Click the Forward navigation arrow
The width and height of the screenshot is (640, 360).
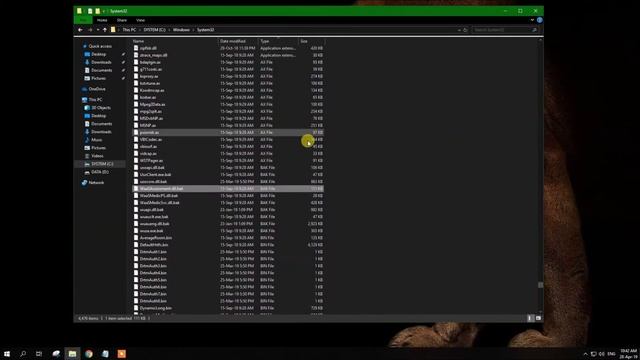tap(90, 30)
